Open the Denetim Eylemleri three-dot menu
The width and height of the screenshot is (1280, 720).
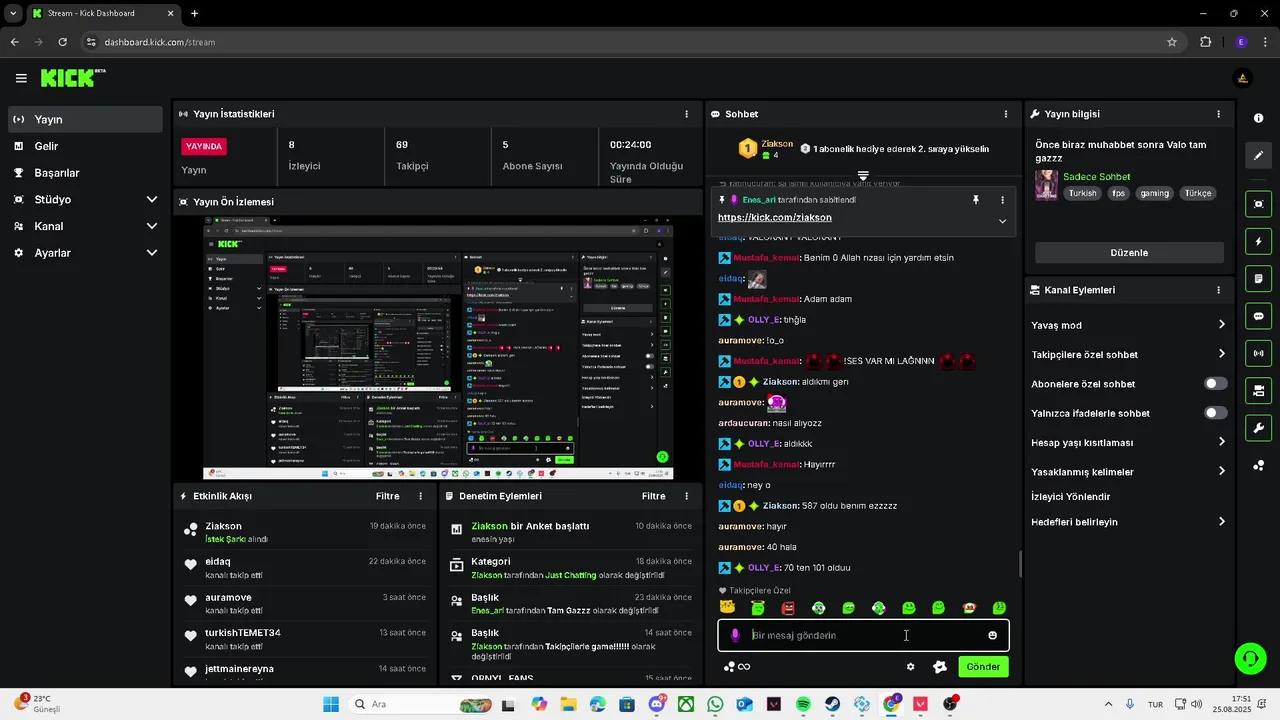click(686, 496)
